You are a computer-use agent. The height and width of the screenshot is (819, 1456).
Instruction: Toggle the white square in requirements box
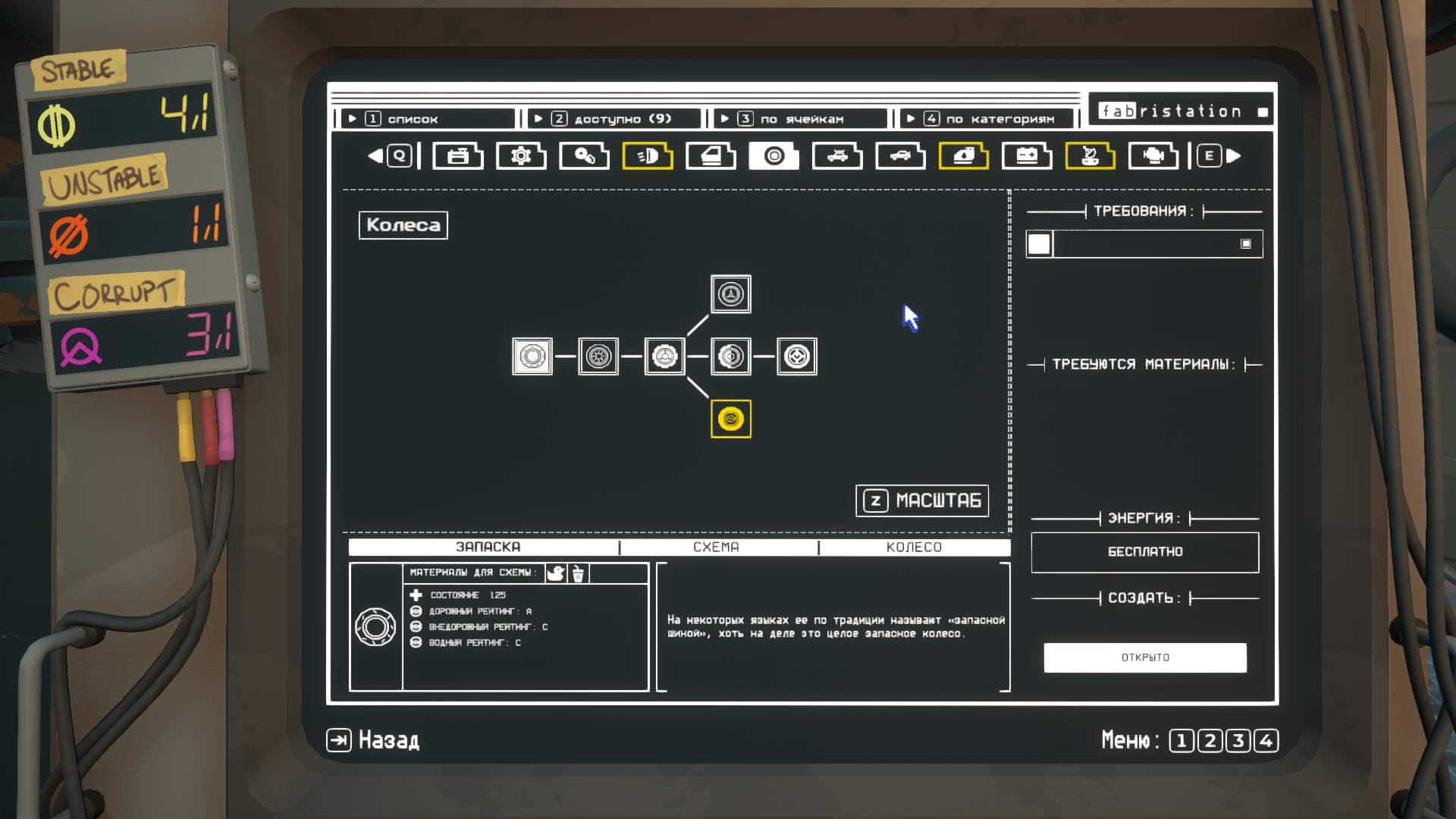[x=1039, y=244]
